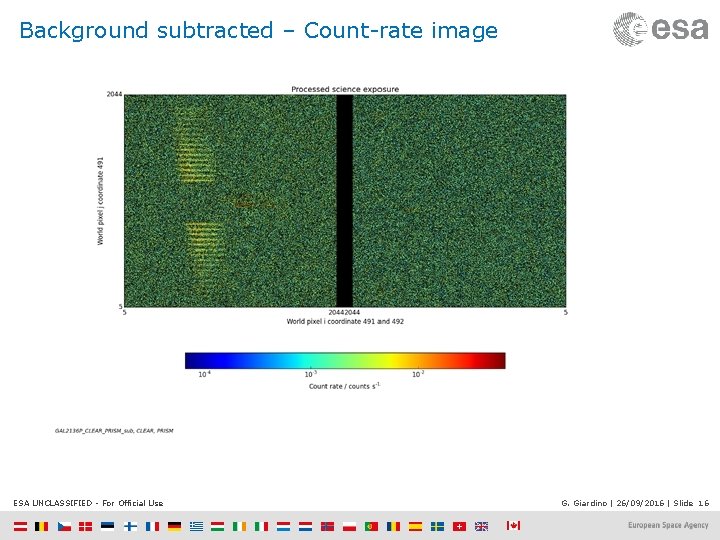Click the x-axis label 'World pixel i coordinate 491 and 492'
Viewport: 720px width, 540px height.
coord(345,321)
